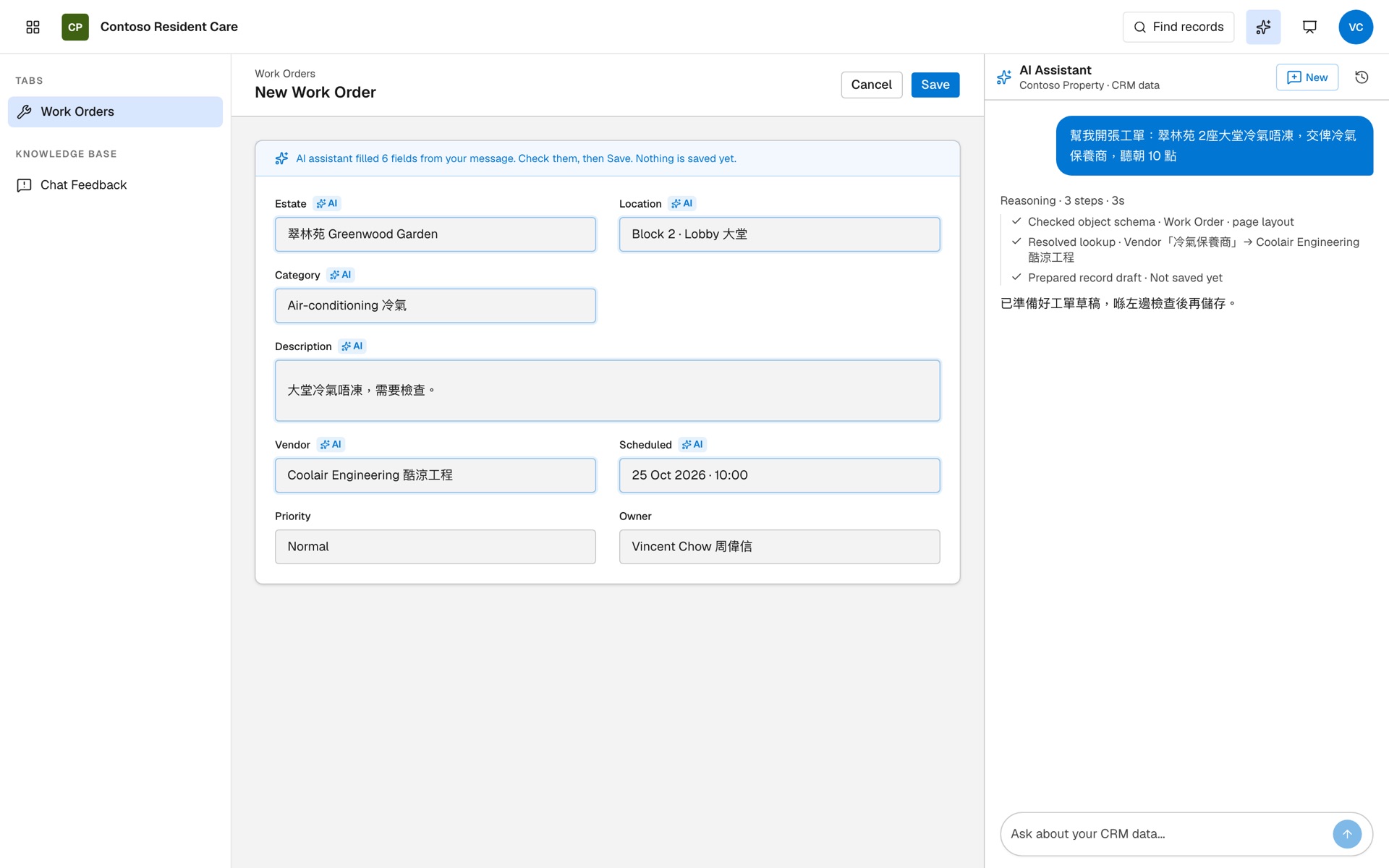Click the Ask about your CRM data input

pyautogui.click(x=1166, y=834)
